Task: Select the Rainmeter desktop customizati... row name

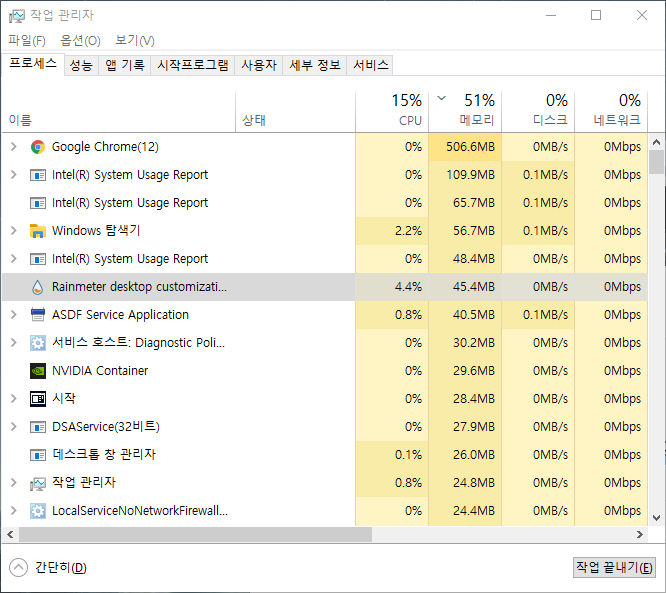Action: coord(139,287)
